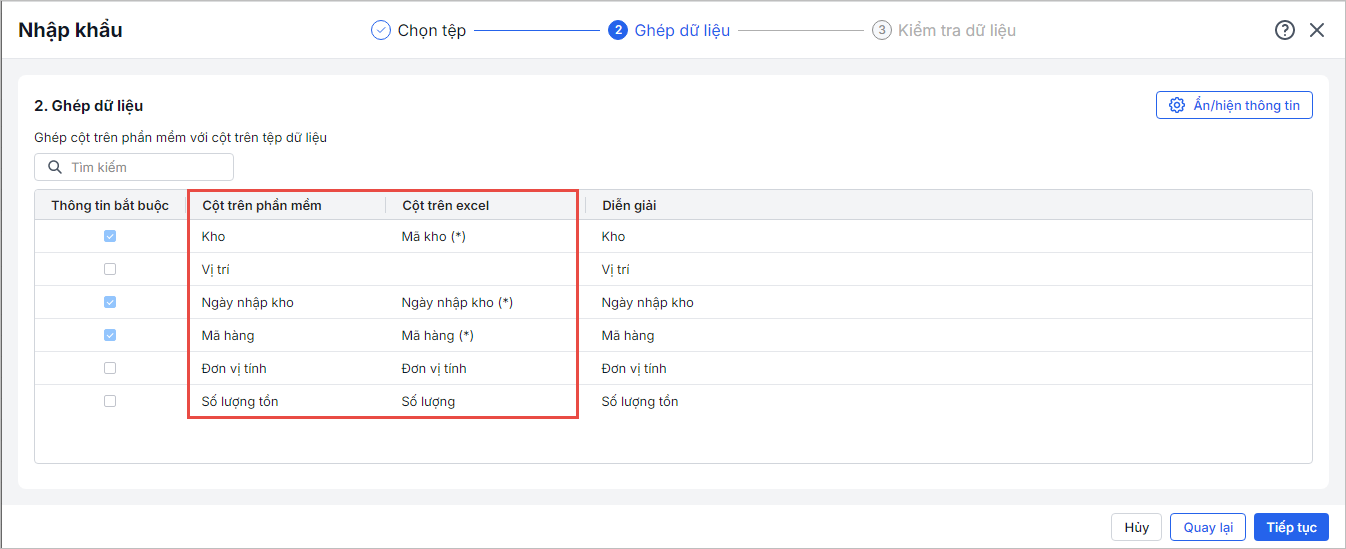Toggle the required checkbox for Số lượng tồn
The width and height of the screenshot is (1346, 549).
point(110,401)
